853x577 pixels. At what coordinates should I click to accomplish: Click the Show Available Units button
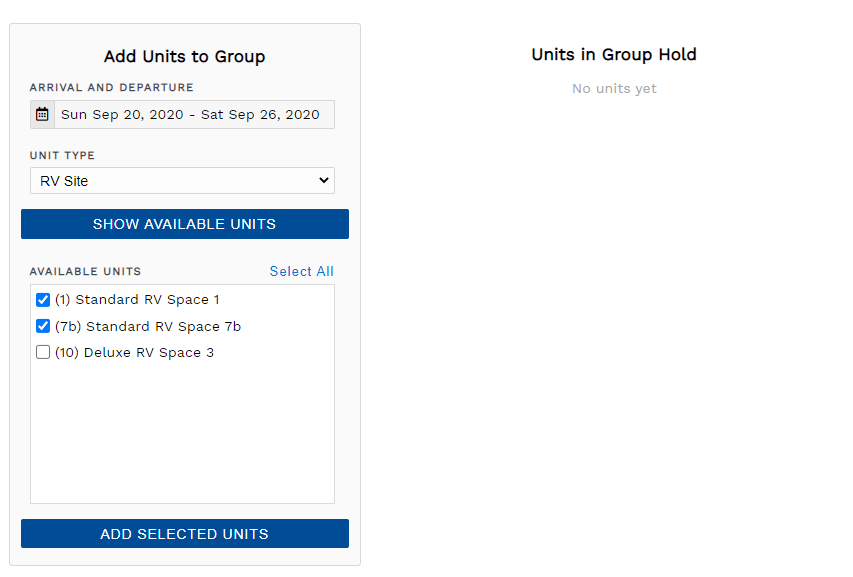(x=184, y=223)
